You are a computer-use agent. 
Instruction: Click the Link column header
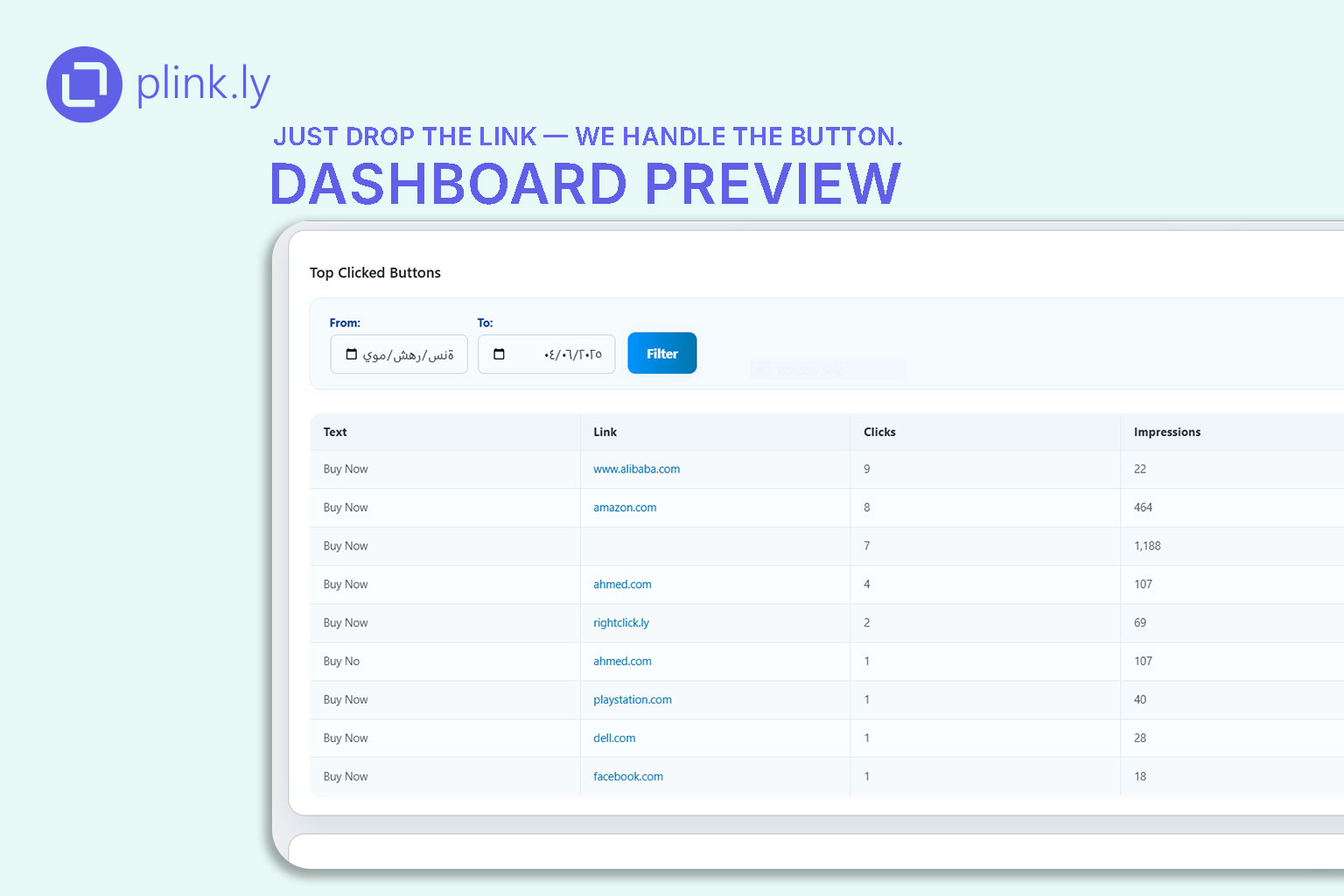[715, 432]
